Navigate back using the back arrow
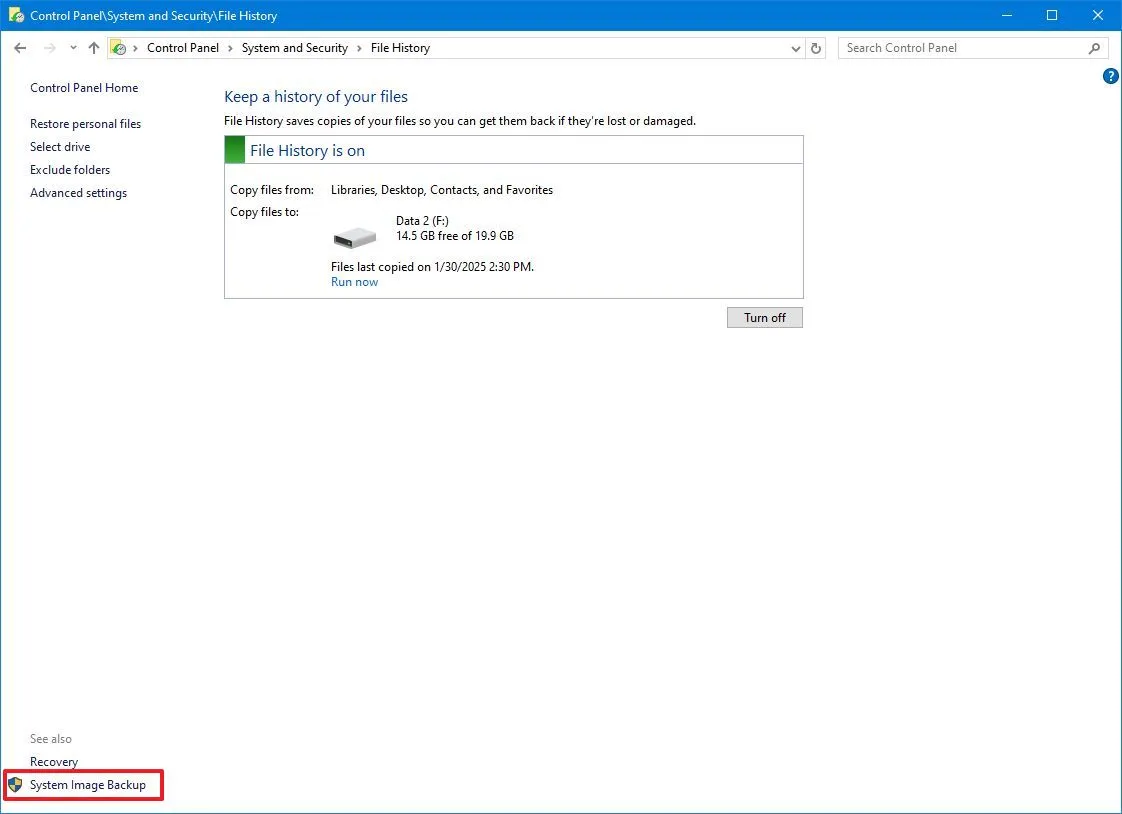The image size is (1122, 814). 20,47
